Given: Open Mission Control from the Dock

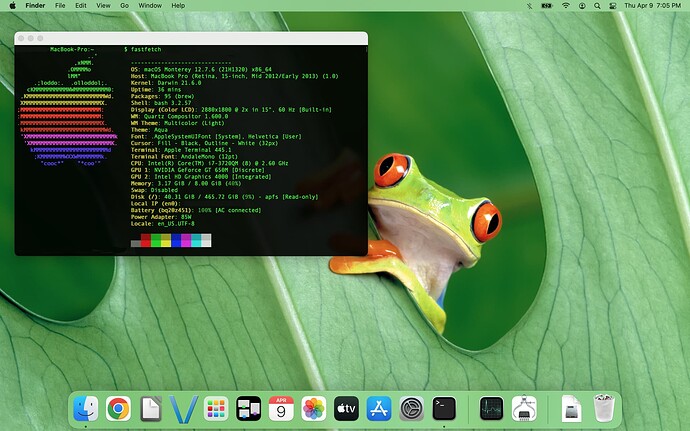Looking at the screenshot, I should [249, 409].
